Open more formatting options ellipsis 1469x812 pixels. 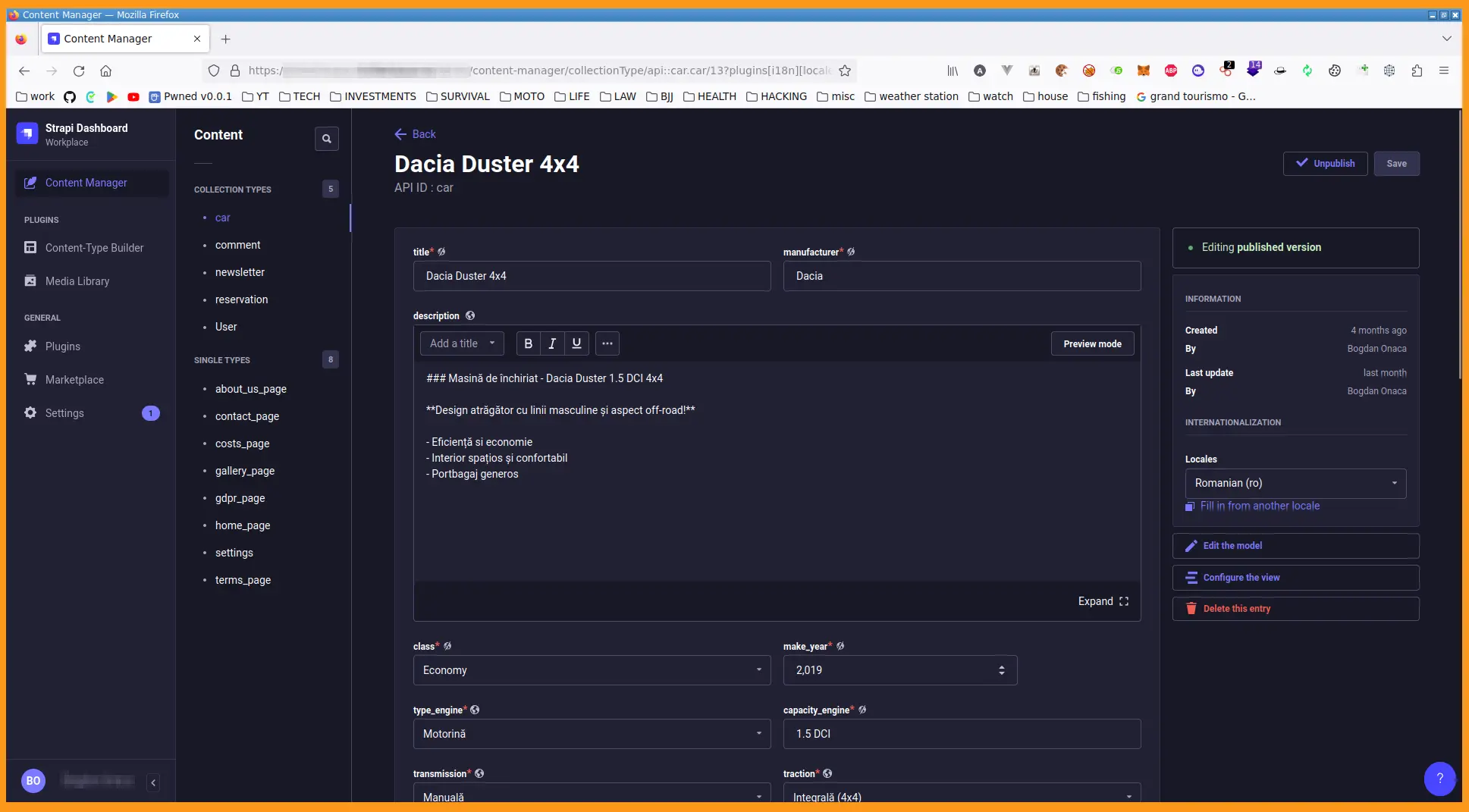[x=607, y=343]
